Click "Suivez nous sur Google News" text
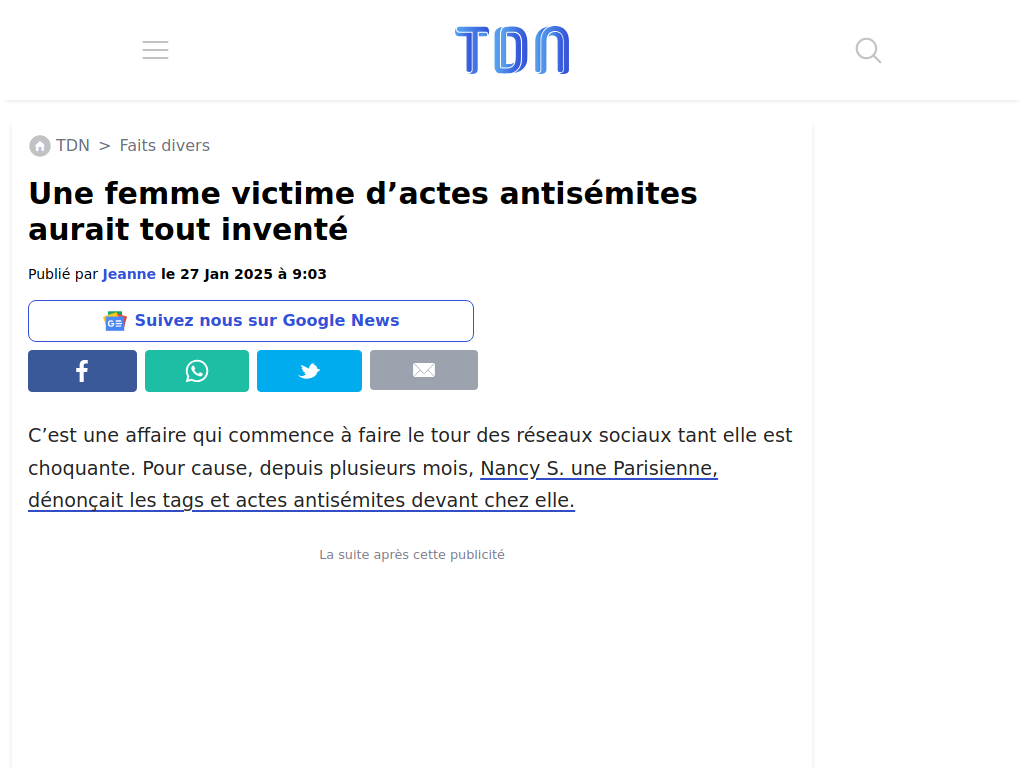 (x=267, y=321)
